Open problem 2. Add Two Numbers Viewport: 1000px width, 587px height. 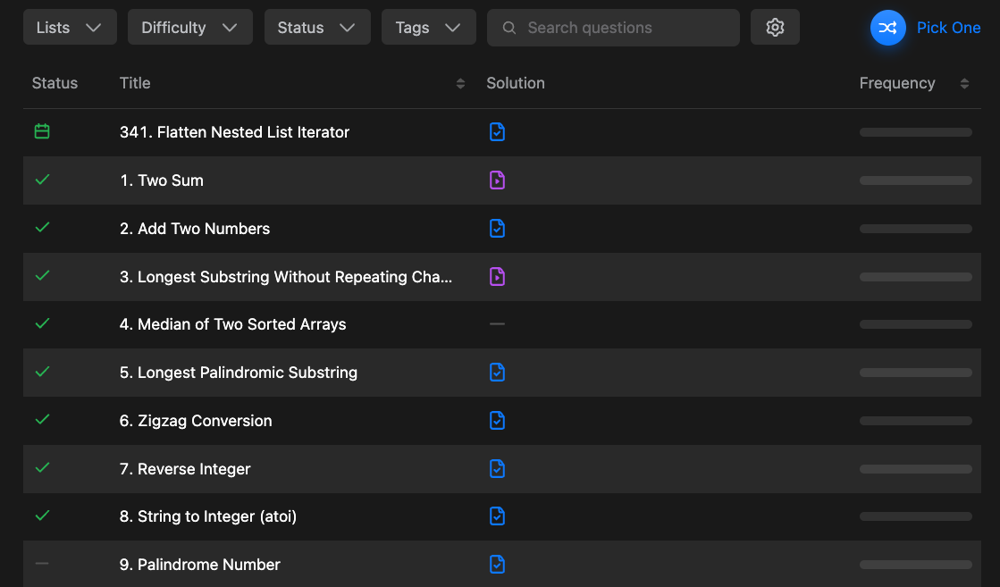[195, 228]
